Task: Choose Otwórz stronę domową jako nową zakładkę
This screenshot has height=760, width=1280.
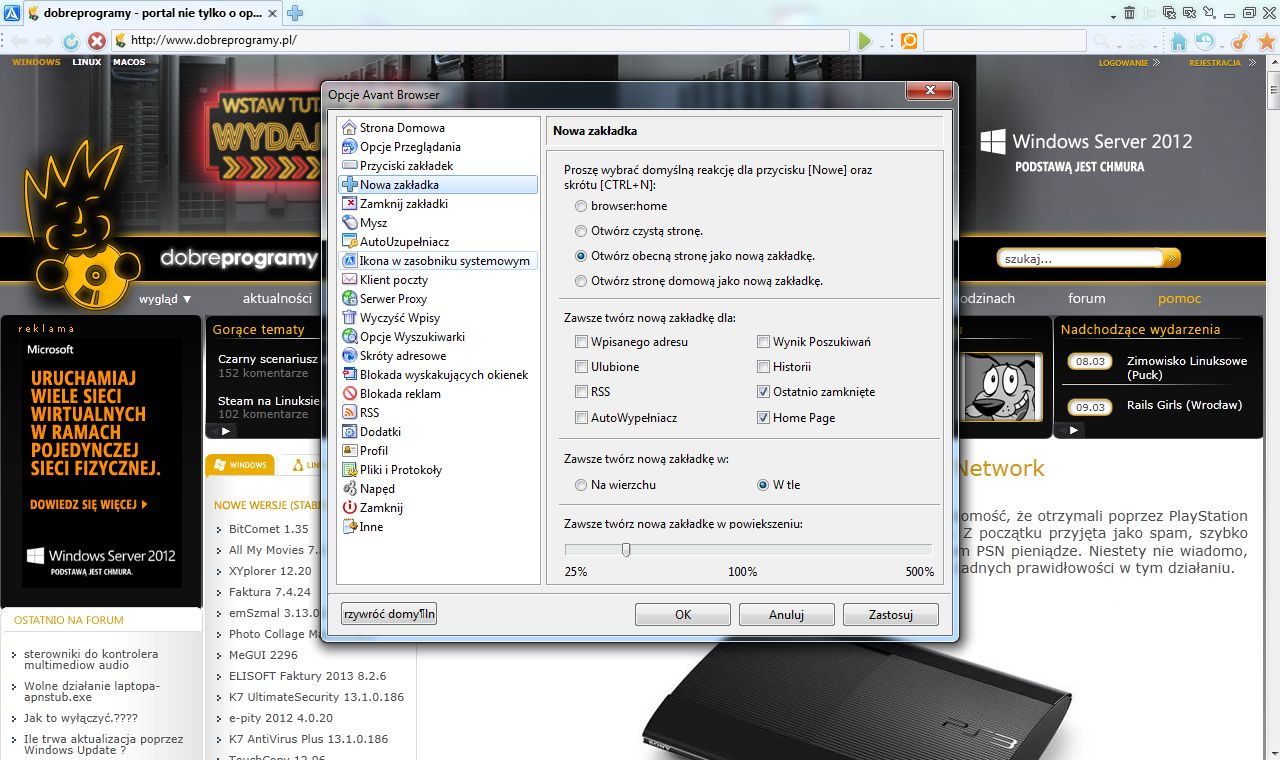Action: point(581,281)
